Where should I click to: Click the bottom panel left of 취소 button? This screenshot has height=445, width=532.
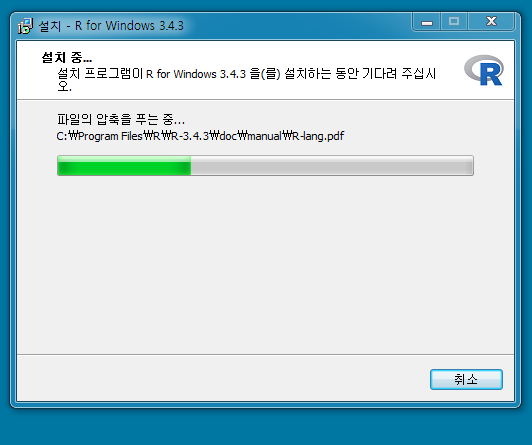[221, 378]
